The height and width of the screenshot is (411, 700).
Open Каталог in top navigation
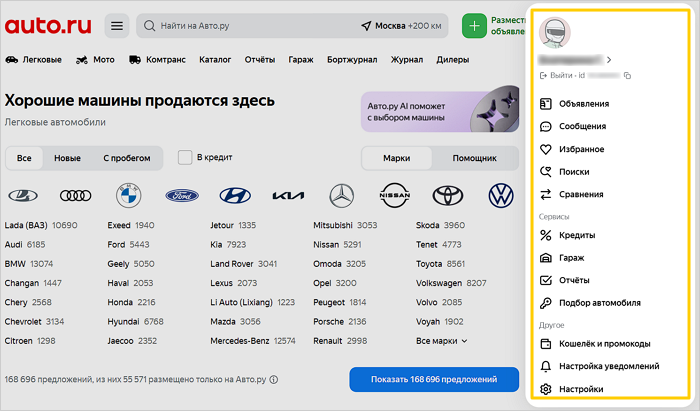point(215,60)
